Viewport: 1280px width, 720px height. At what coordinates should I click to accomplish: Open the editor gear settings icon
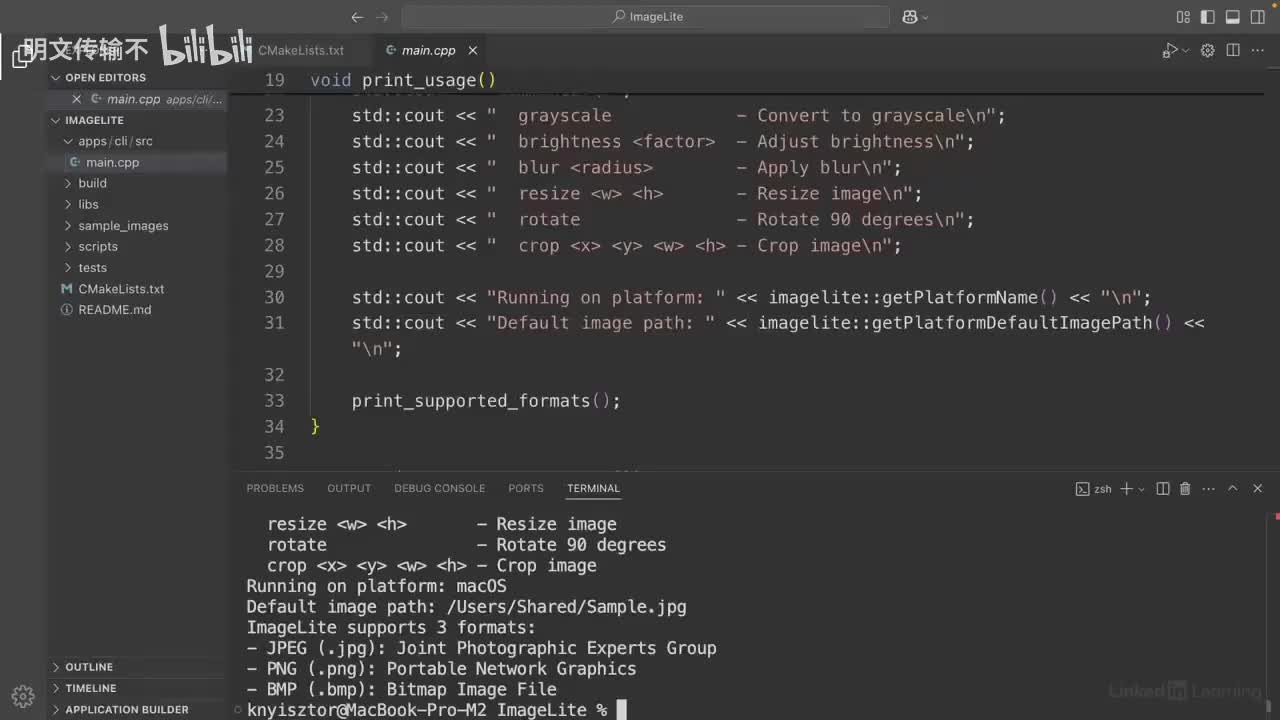[x=1207, y=50]
